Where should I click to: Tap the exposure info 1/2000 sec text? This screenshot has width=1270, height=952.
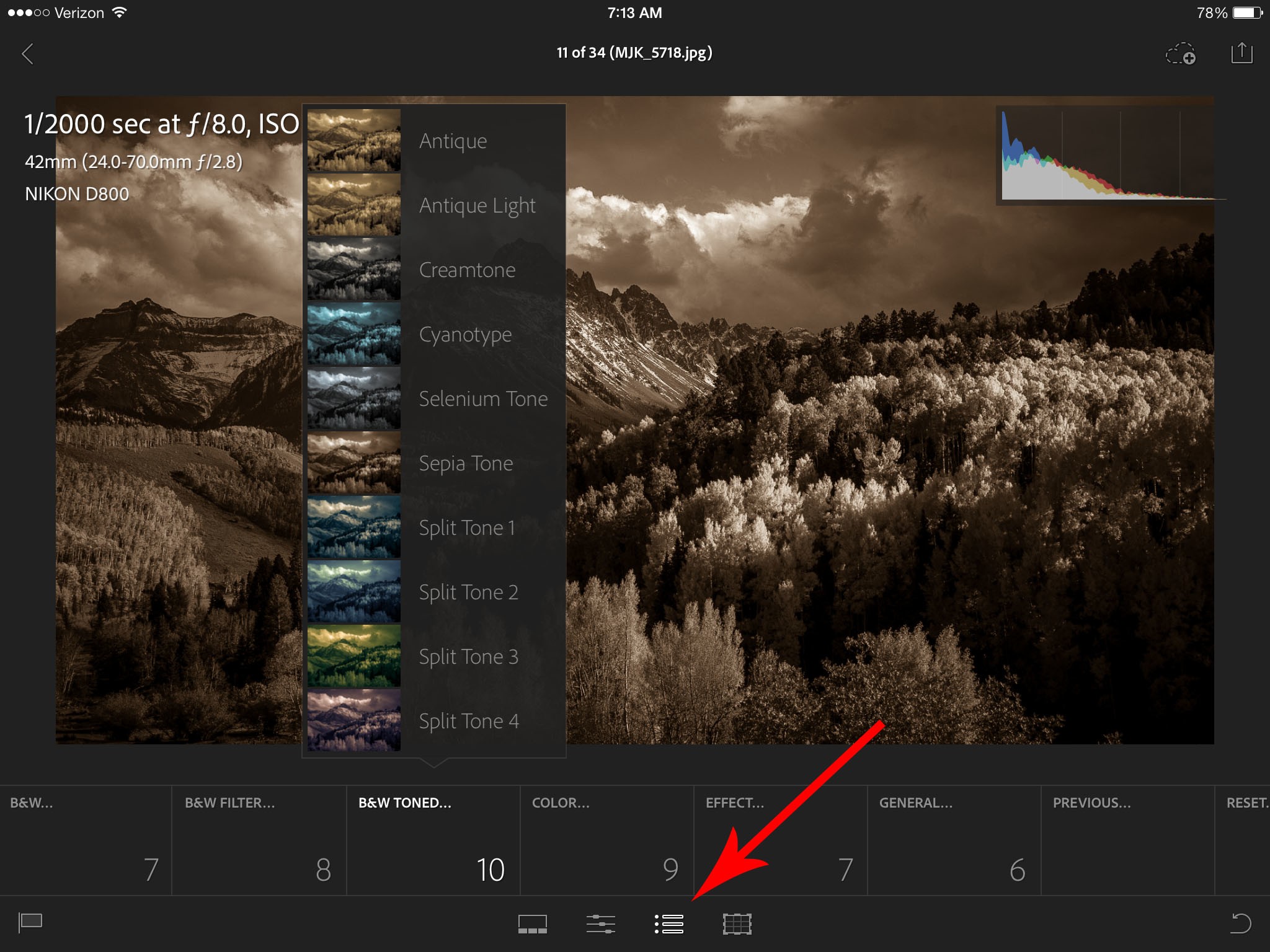click(162, 124)
